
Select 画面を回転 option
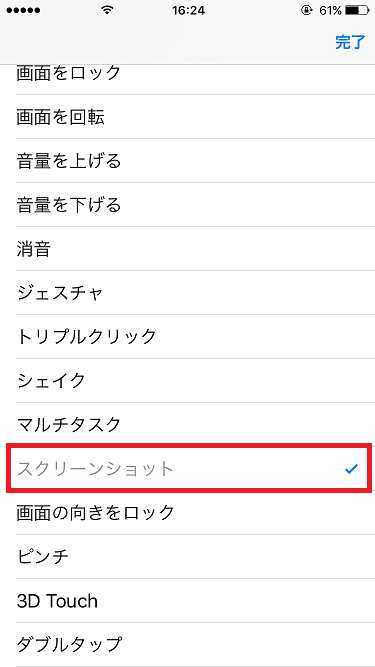click(x=188, y=117)
